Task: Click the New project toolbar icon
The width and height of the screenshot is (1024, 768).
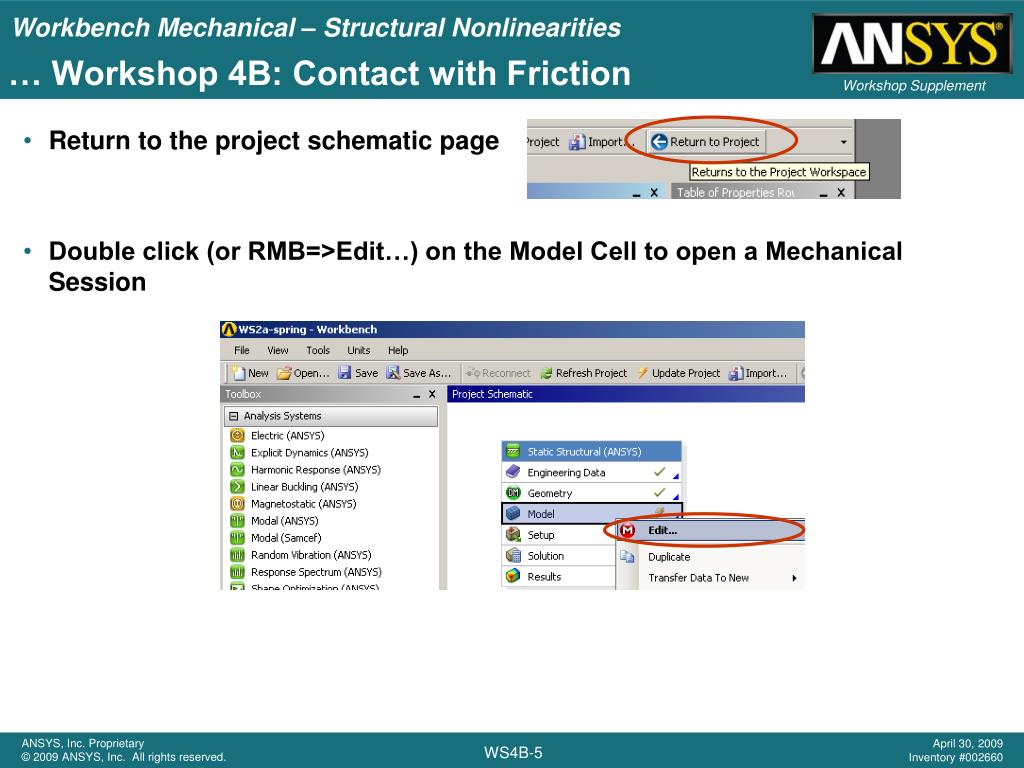Action: (x=239, y=373)
